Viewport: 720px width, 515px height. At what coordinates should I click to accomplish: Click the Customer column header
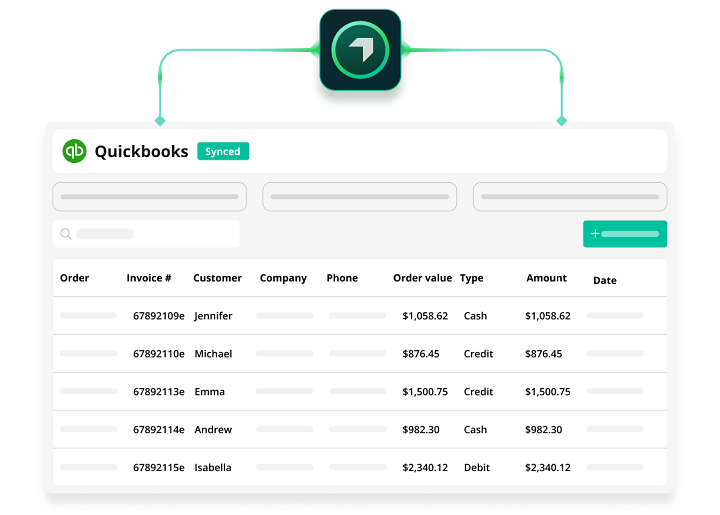coord(217,278)
